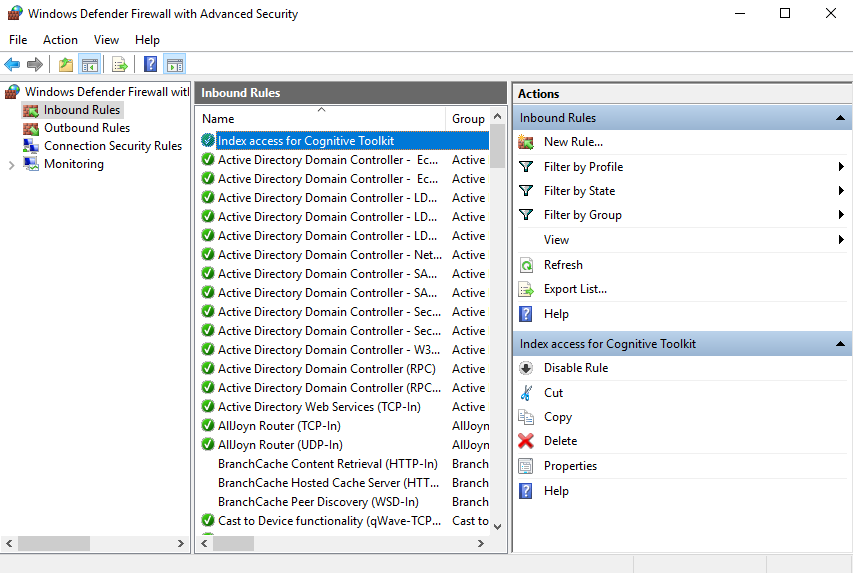Open Properties for the selected rule
The image size is (853, 573).
point(570,466)
